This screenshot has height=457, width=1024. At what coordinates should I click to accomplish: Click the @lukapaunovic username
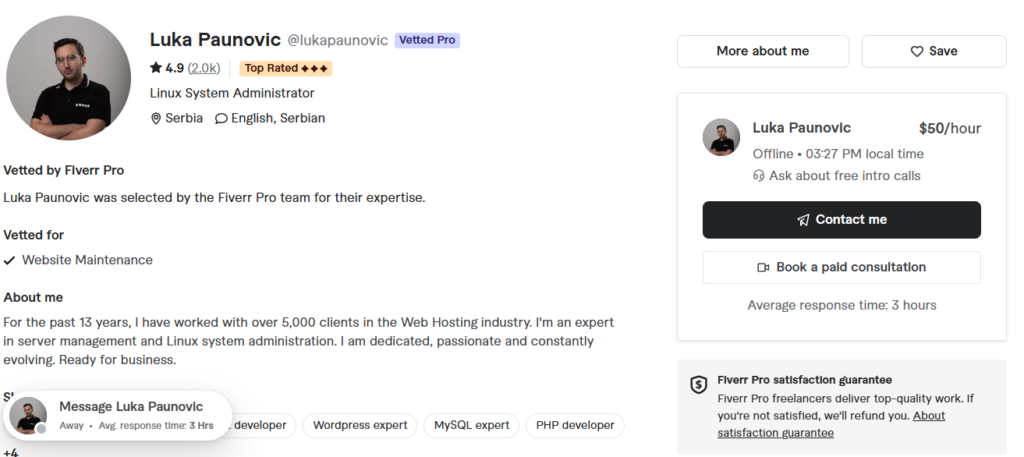pyautogui.click(x=338, y=40)
